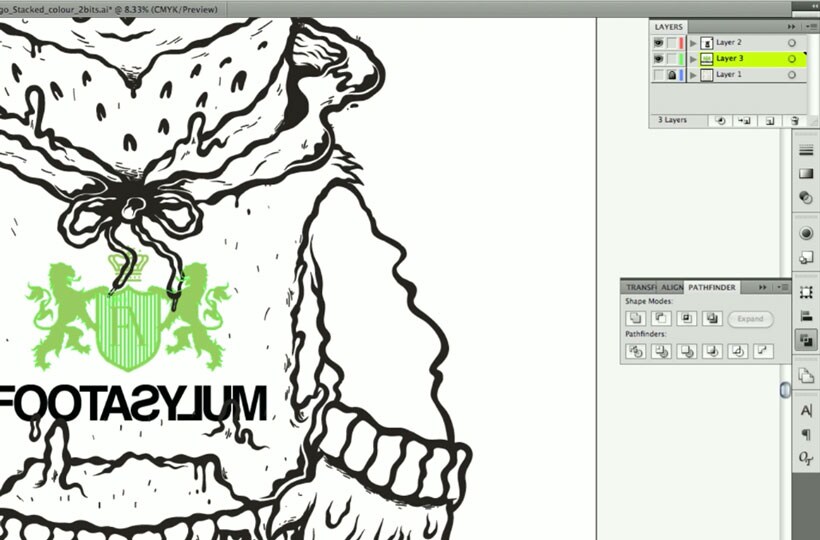Click Create New Layer icon in Layers panel
Image resolution: width=820 pixels, height=540 pixels.
770,121
